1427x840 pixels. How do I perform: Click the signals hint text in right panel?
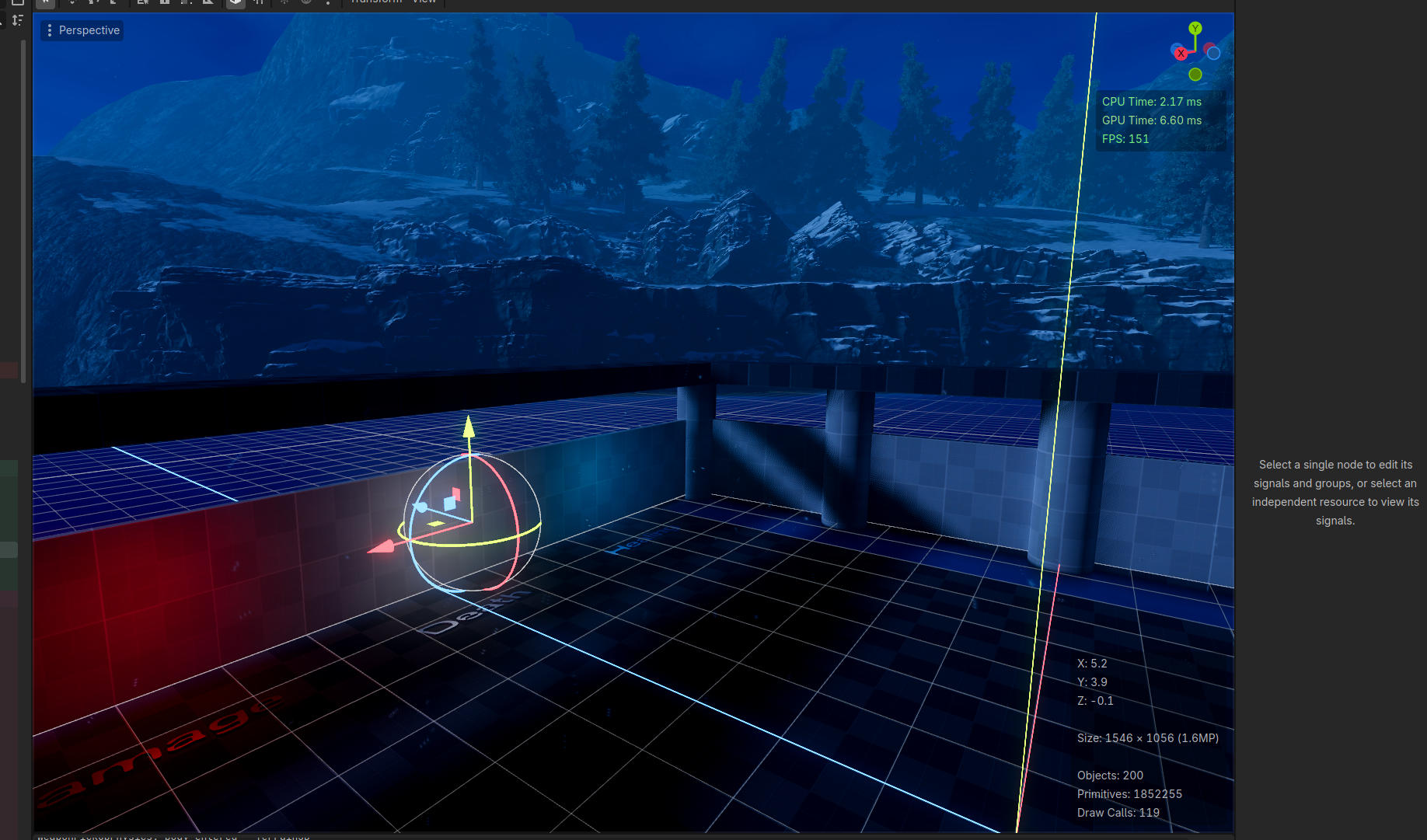pos(1335,493)
